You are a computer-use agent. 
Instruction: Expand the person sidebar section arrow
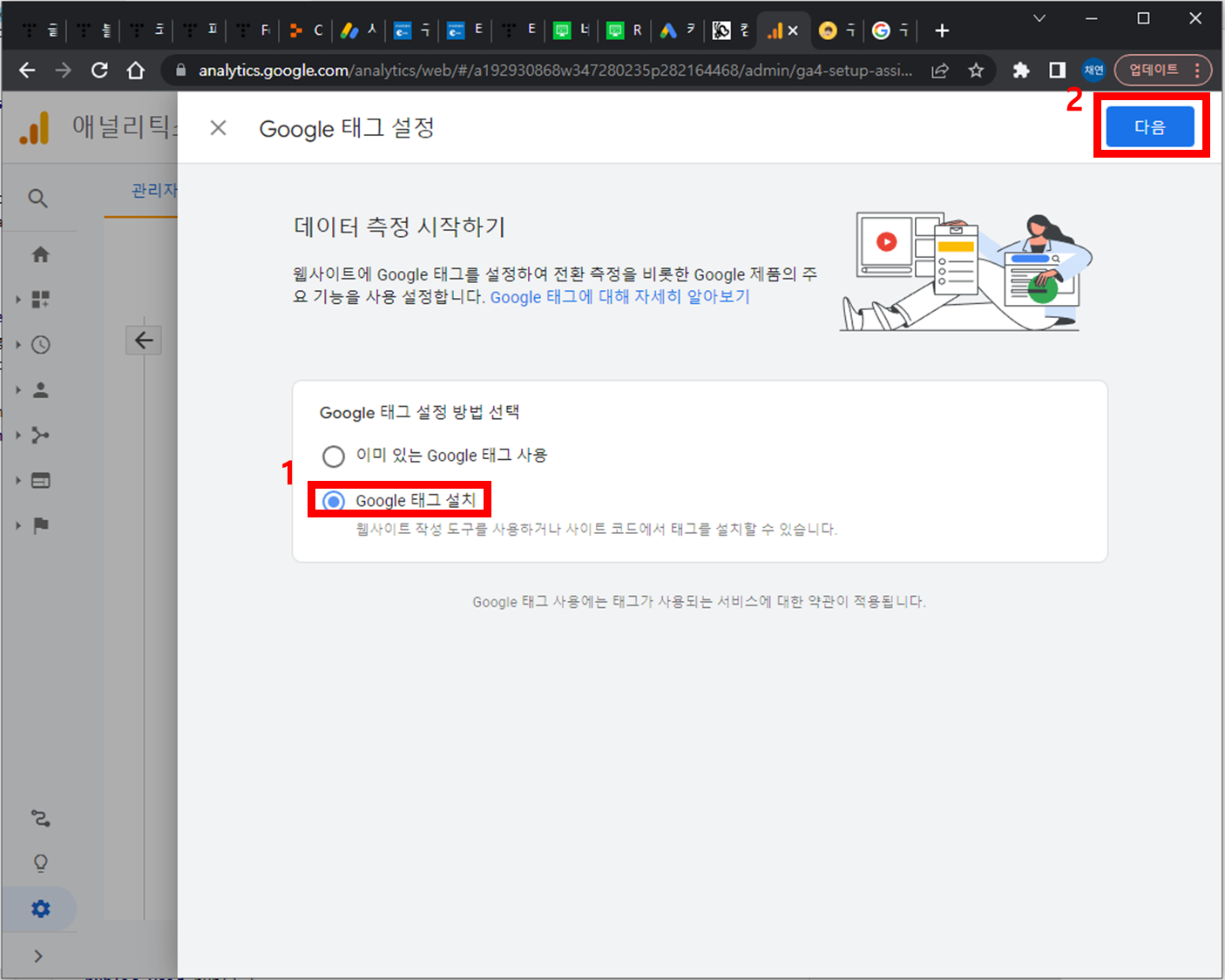[18, 390]
